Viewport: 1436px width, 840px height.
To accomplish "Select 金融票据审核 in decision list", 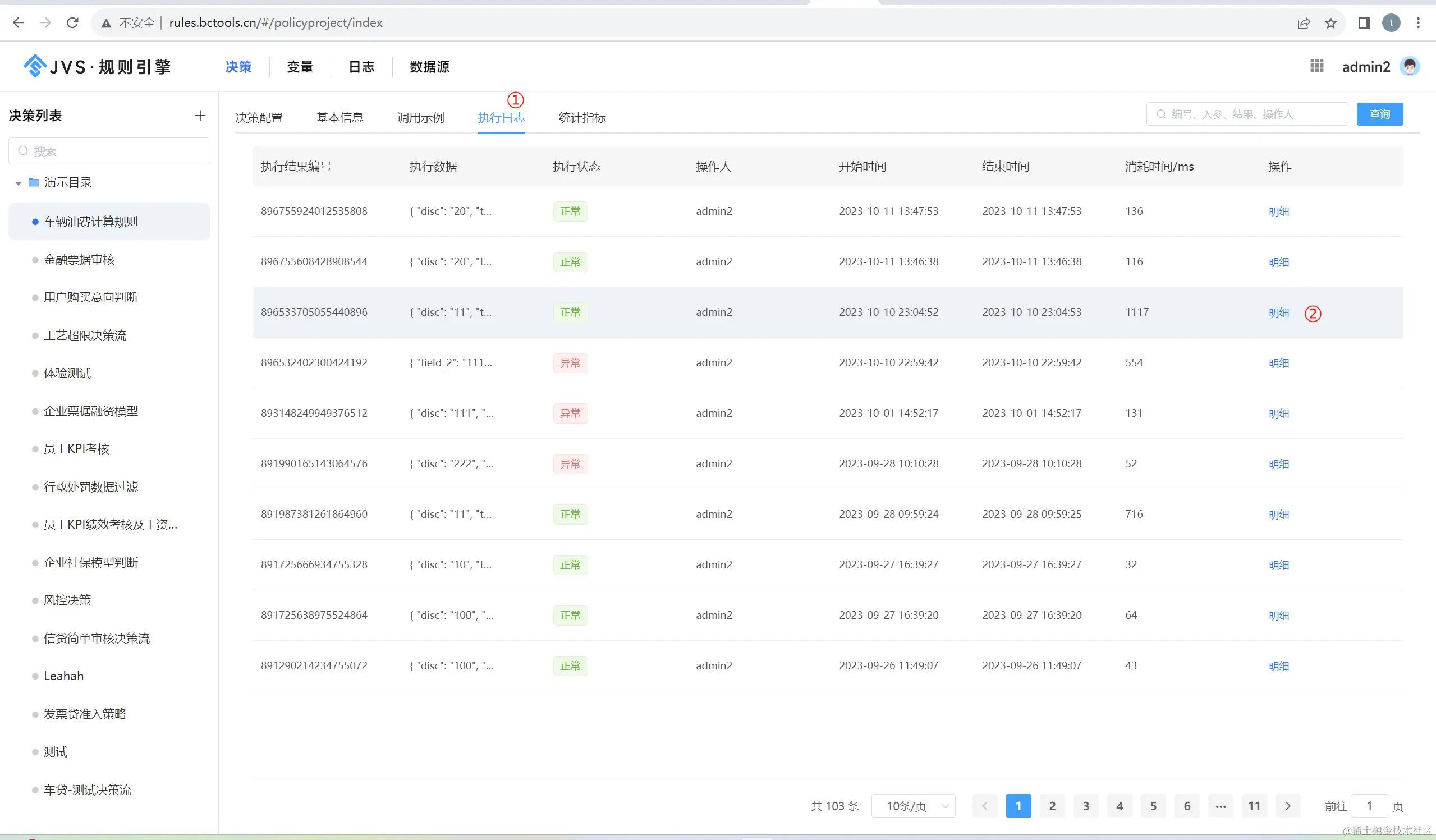I will [x=79, y=260].
